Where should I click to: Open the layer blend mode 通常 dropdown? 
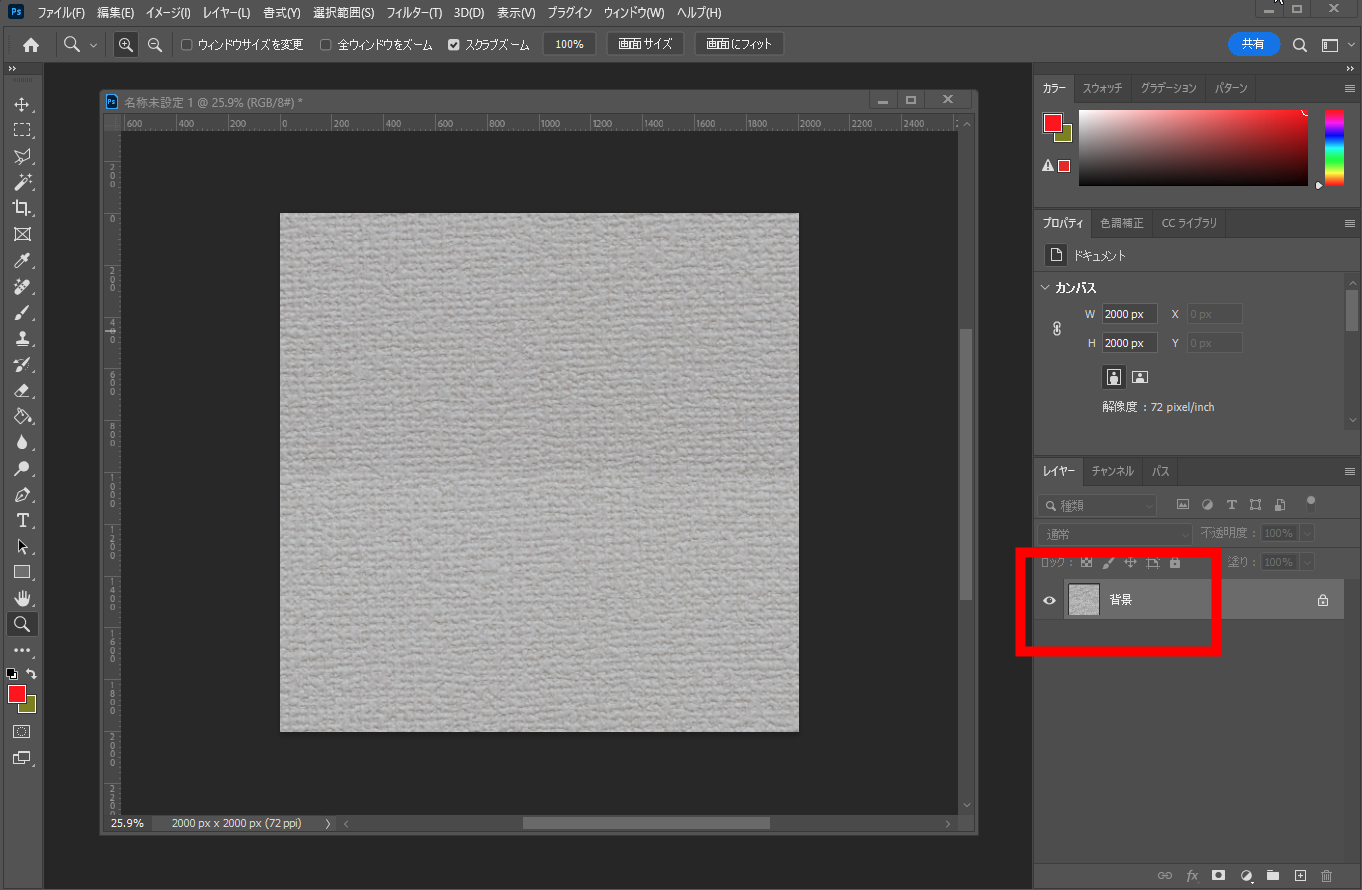[x=1114, y=534]
